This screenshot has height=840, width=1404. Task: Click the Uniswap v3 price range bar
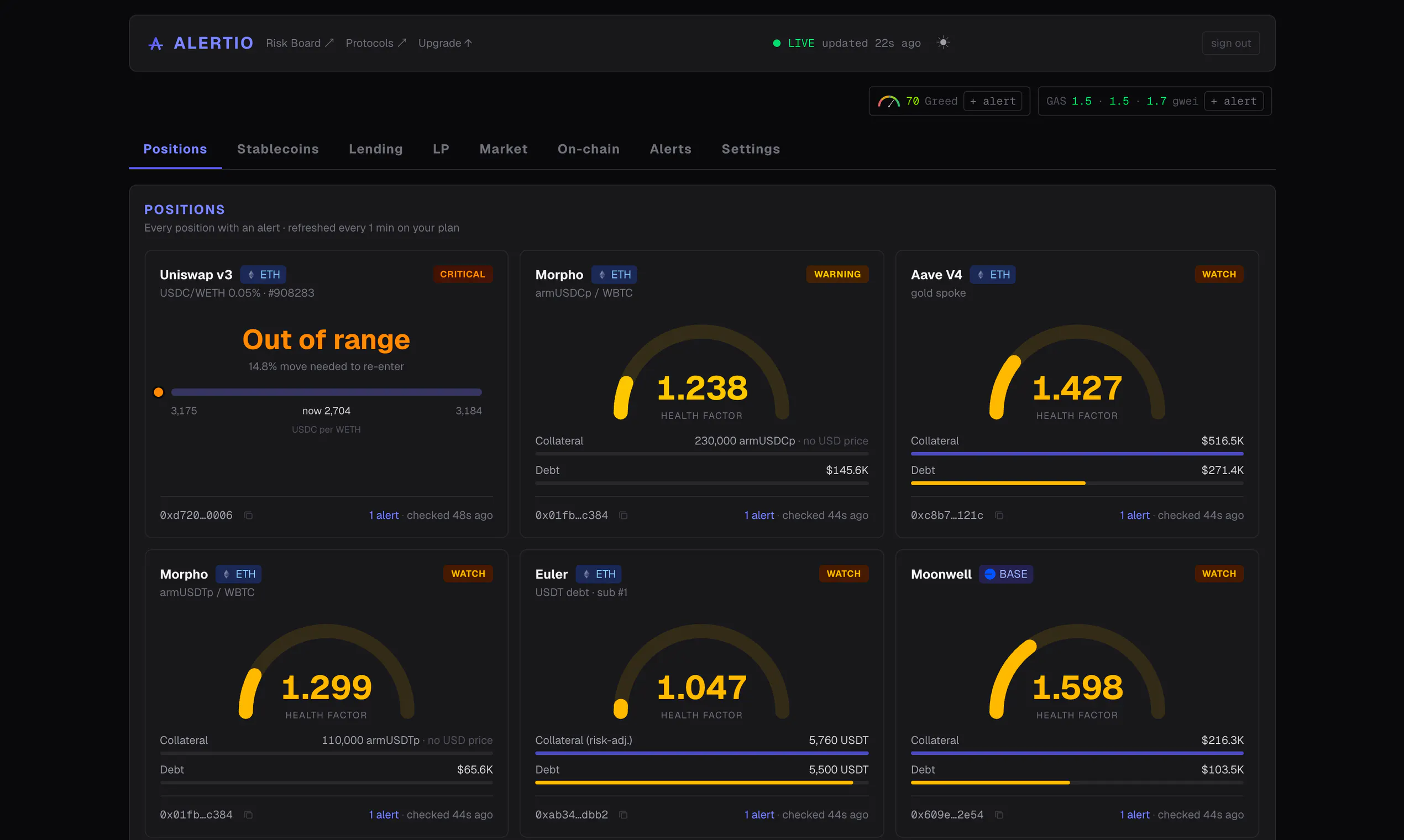(x=326, y=392)
